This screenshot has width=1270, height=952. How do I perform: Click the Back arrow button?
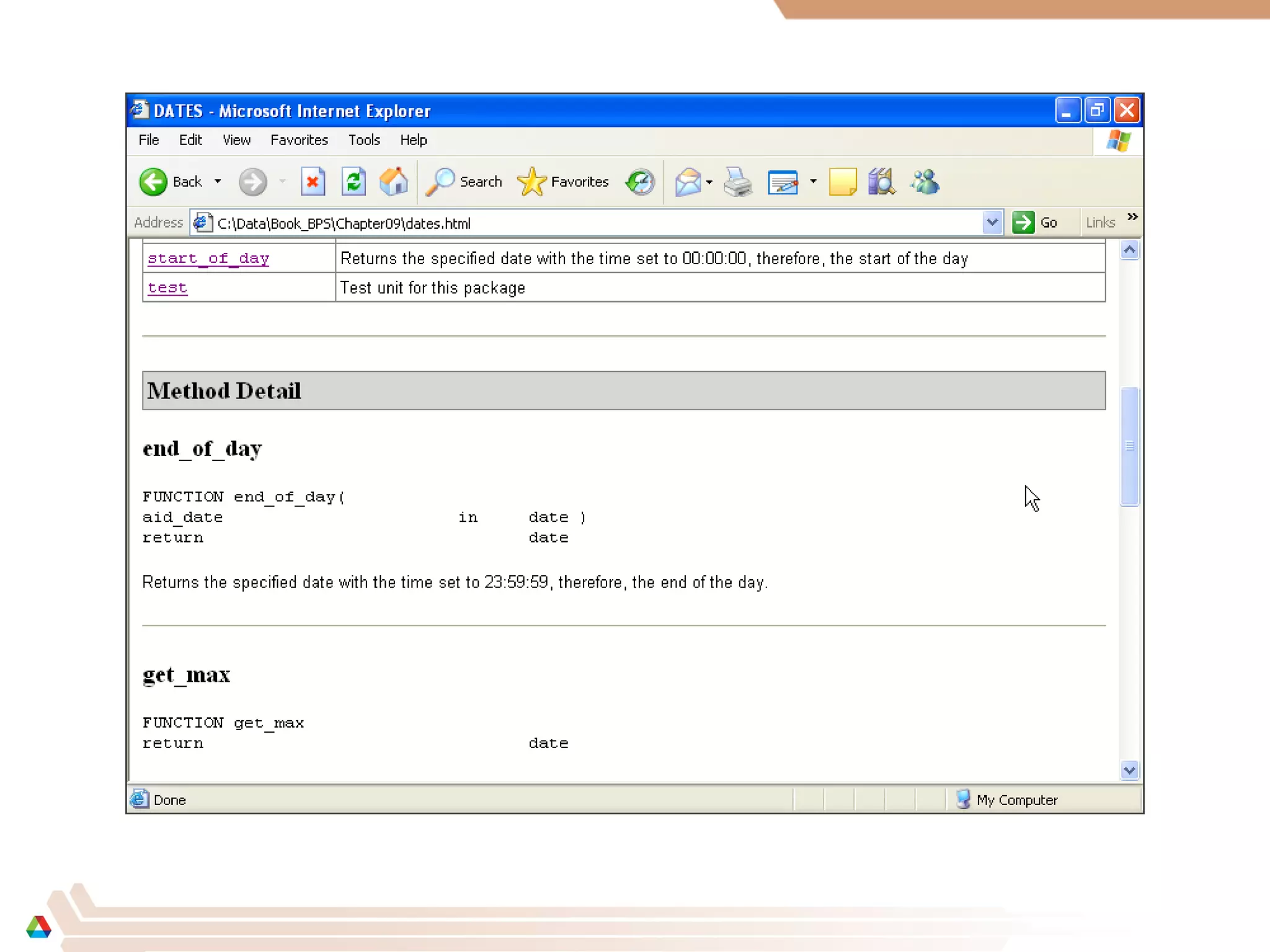[153, 182]
